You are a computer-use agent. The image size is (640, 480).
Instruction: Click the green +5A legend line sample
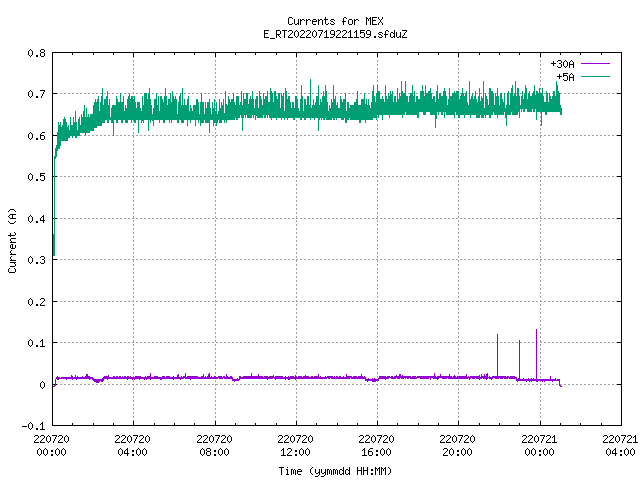[595, 76]
